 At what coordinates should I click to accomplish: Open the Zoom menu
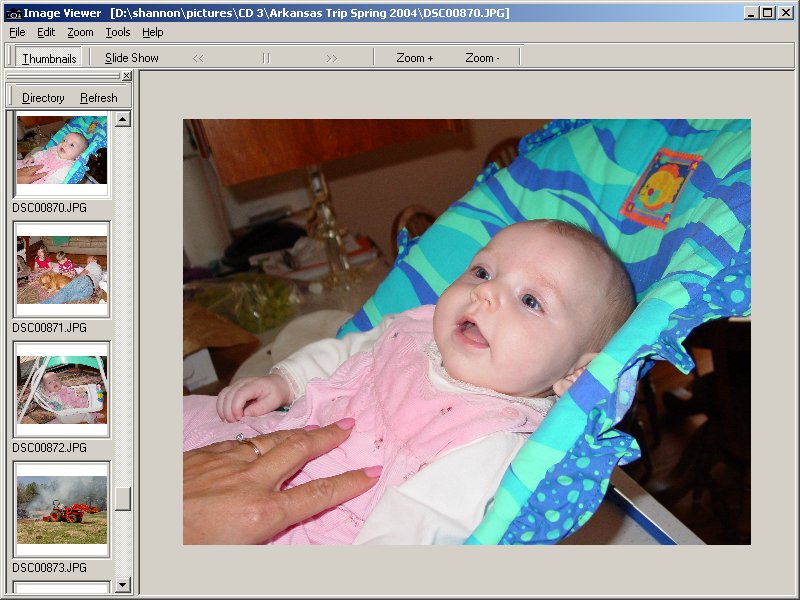point(79,32)
